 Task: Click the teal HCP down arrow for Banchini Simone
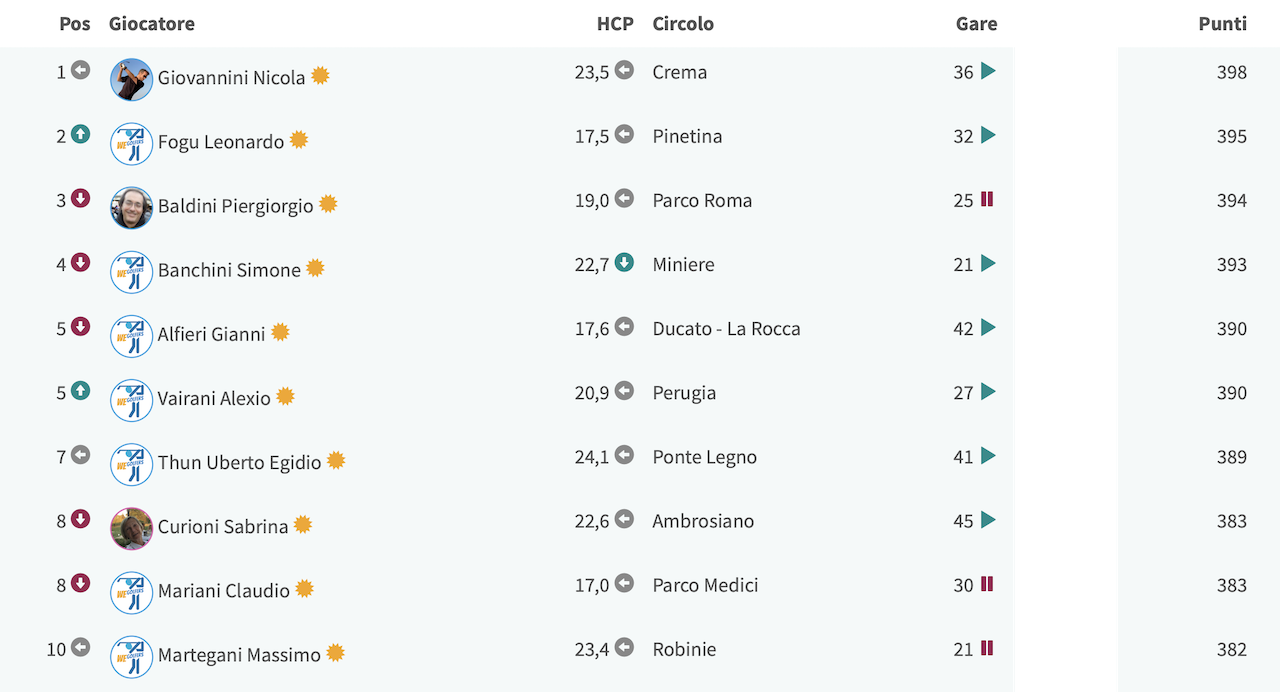pos(624,263)
